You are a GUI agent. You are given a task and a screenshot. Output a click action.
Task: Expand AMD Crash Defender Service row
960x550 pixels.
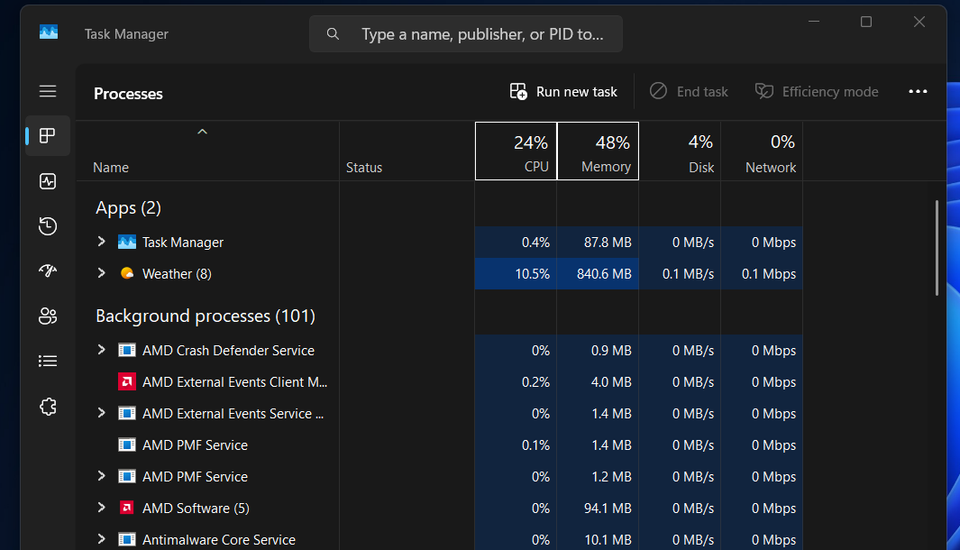[102, 350]
